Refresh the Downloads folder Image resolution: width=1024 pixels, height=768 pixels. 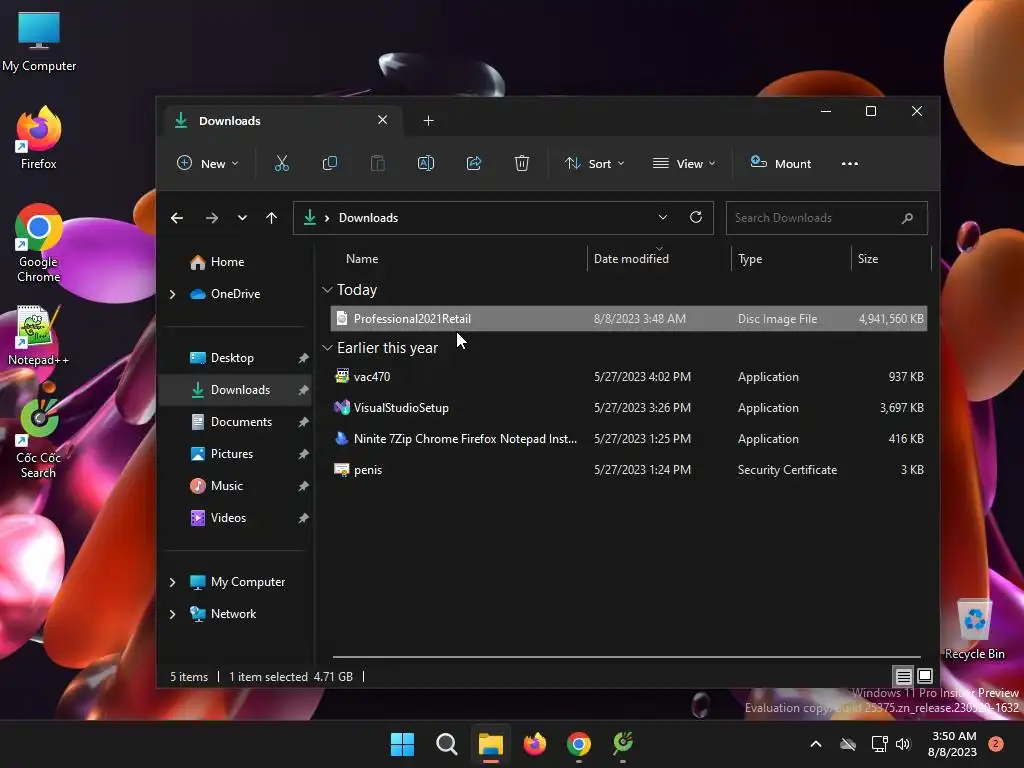click(x=696, y=217)
